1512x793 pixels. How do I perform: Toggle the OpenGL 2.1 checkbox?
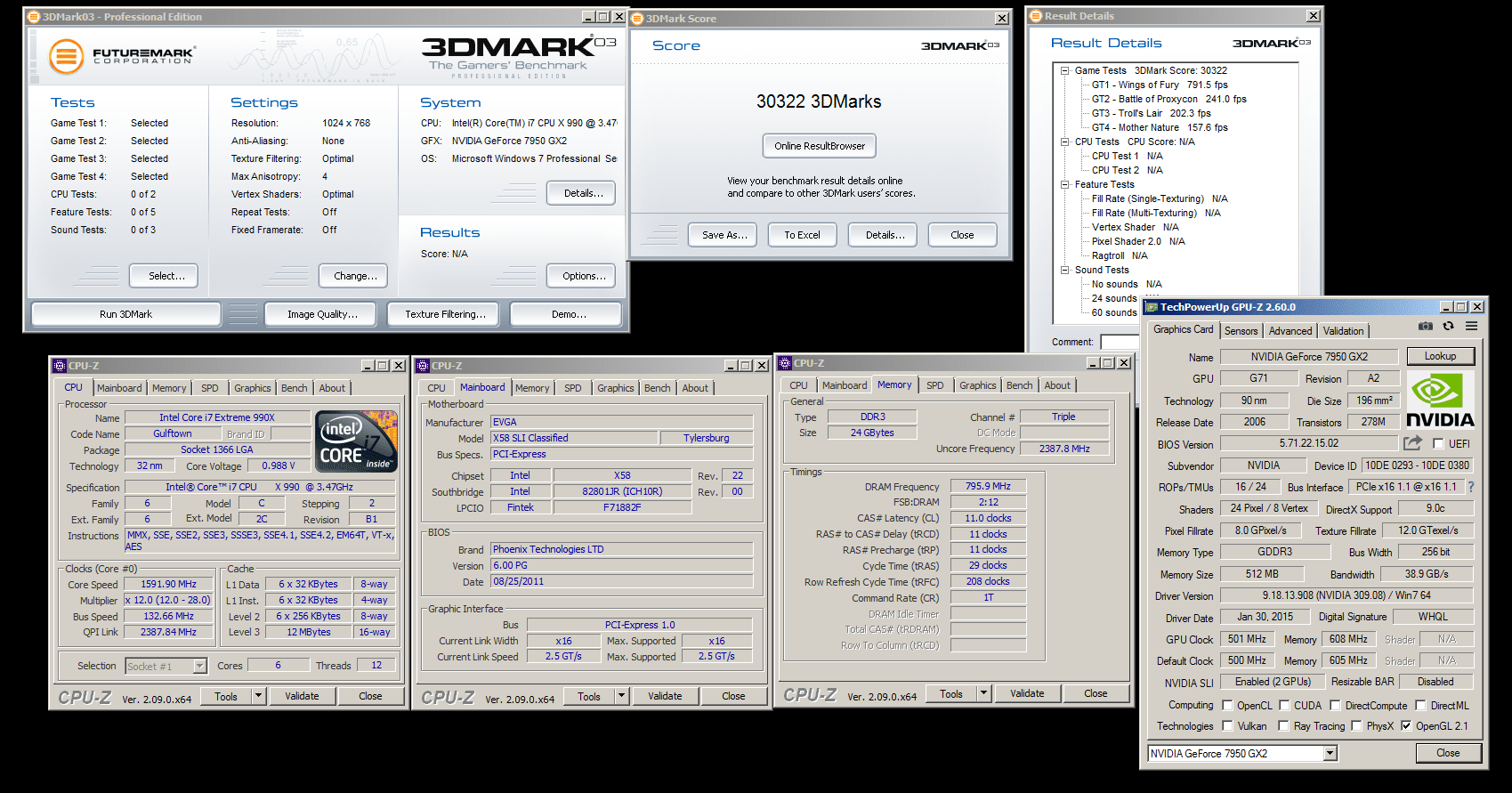pos(1406,726)
